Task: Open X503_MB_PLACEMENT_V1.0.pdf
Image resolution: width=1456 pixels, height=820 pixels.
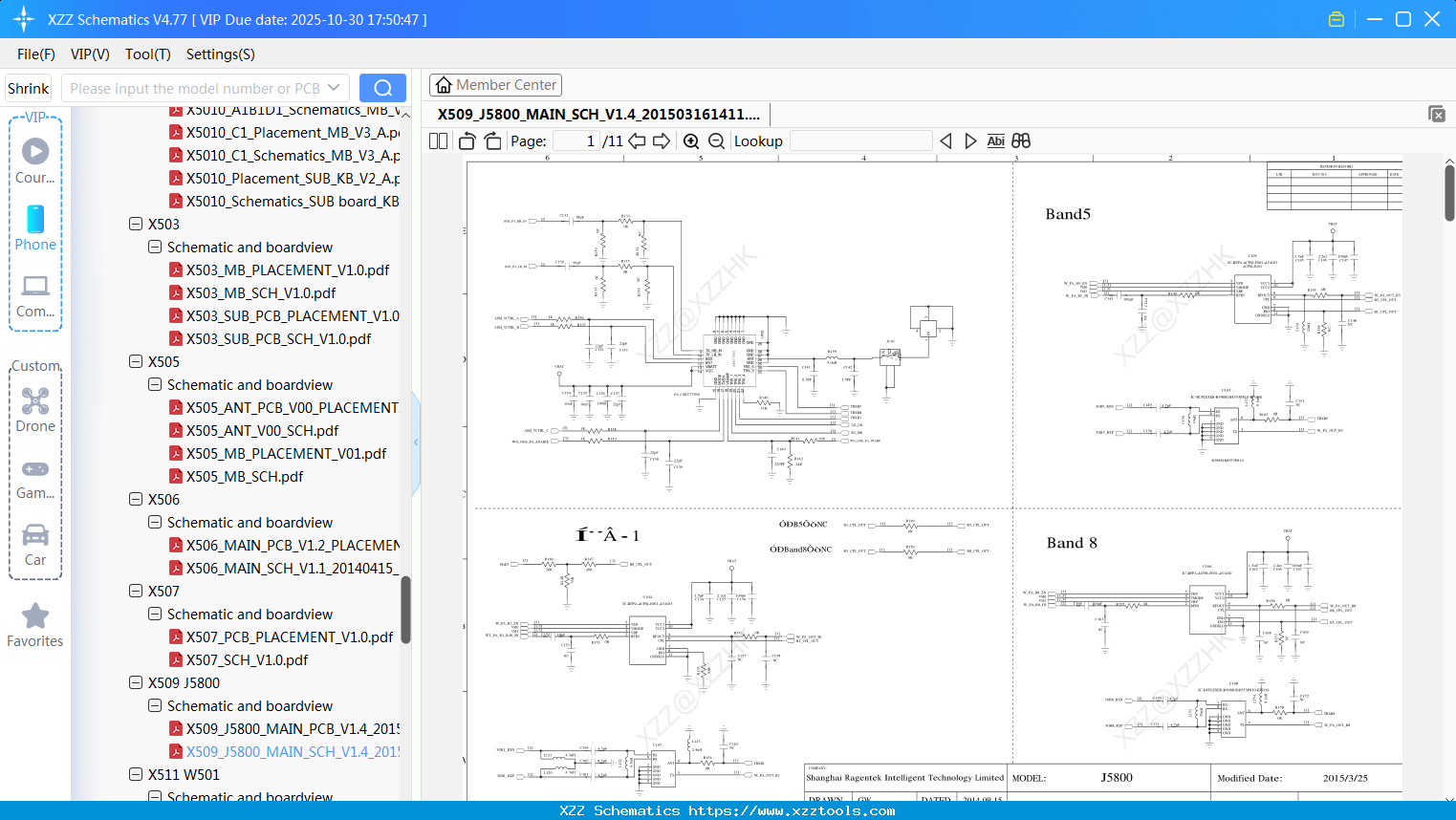Action: pyautogui.click(x=287, y=270)
